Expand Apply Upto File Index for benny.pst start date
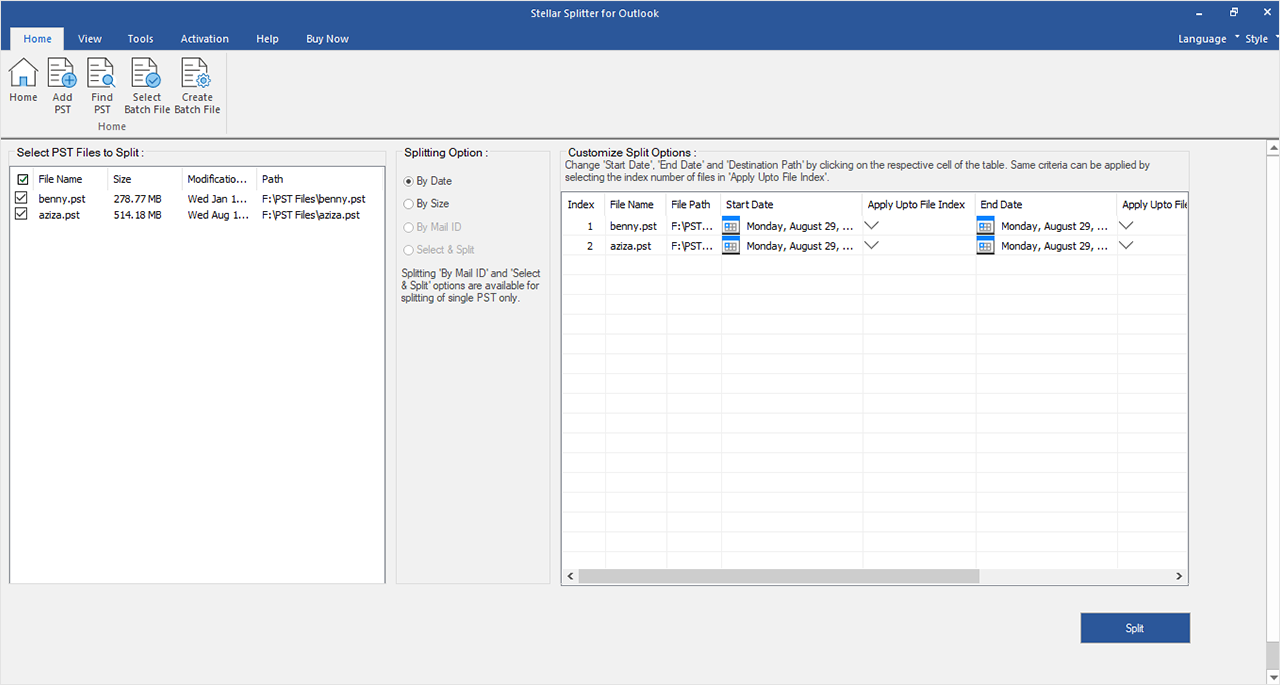The image size is (1280, 685). (x=871, y=226)
